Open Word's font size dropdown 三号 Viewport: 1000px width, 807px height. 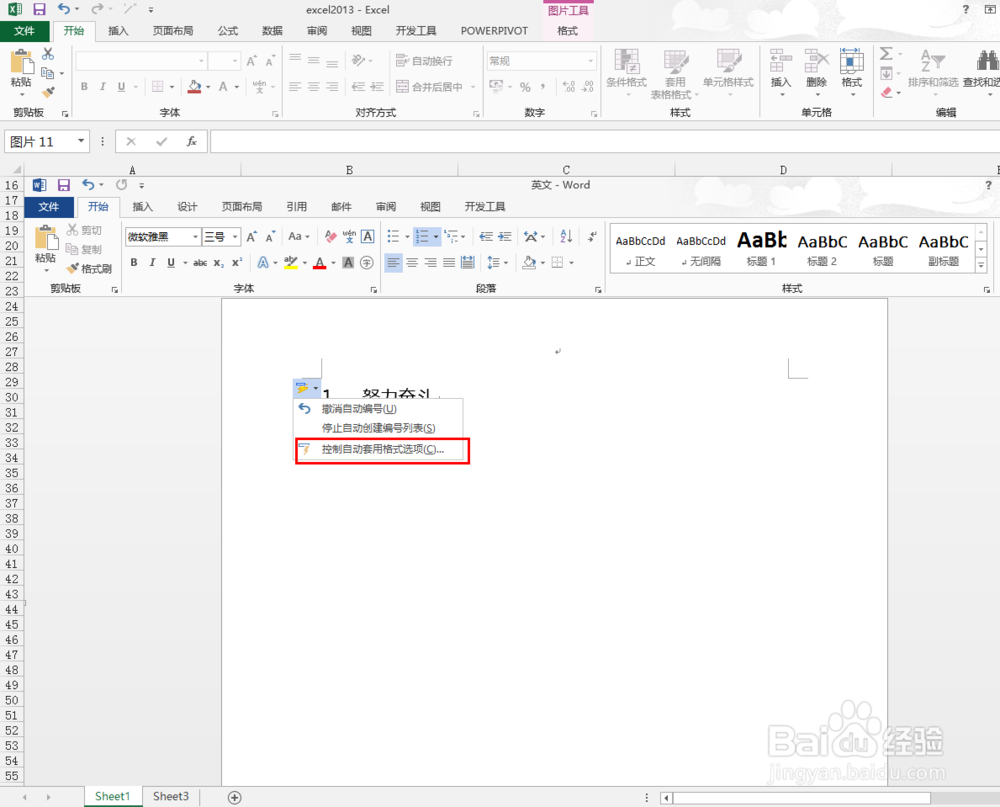[235, 237]
